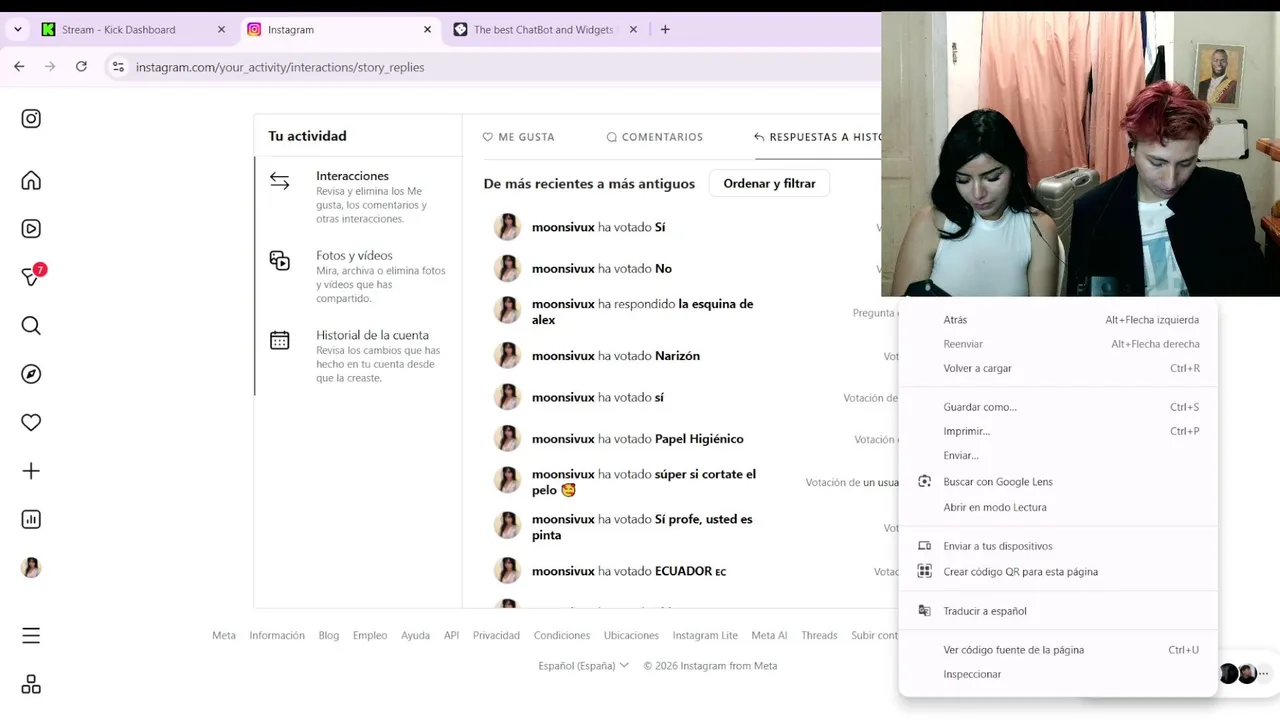
Task: Choose Enviar... in context menu
Action: click(1058, 455)
